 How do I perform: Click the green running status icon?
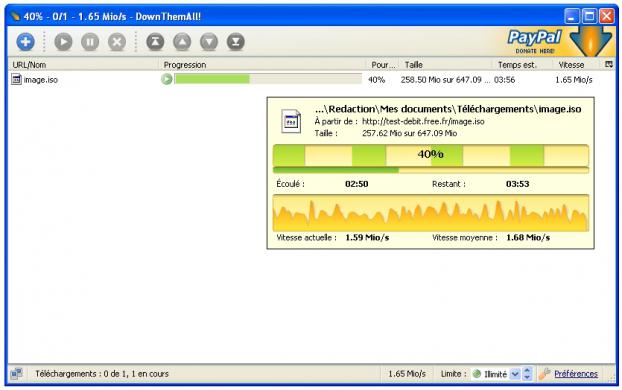(x=167, y=79)
